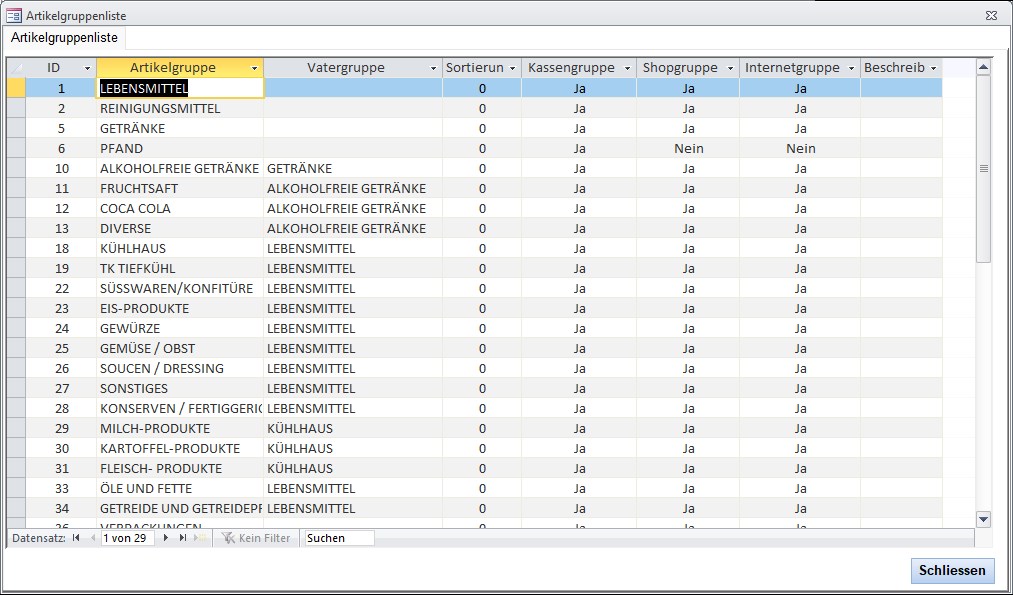Open the Artikelgruppe column filter dropdown

pyautogui.click(x=254, y=68)
